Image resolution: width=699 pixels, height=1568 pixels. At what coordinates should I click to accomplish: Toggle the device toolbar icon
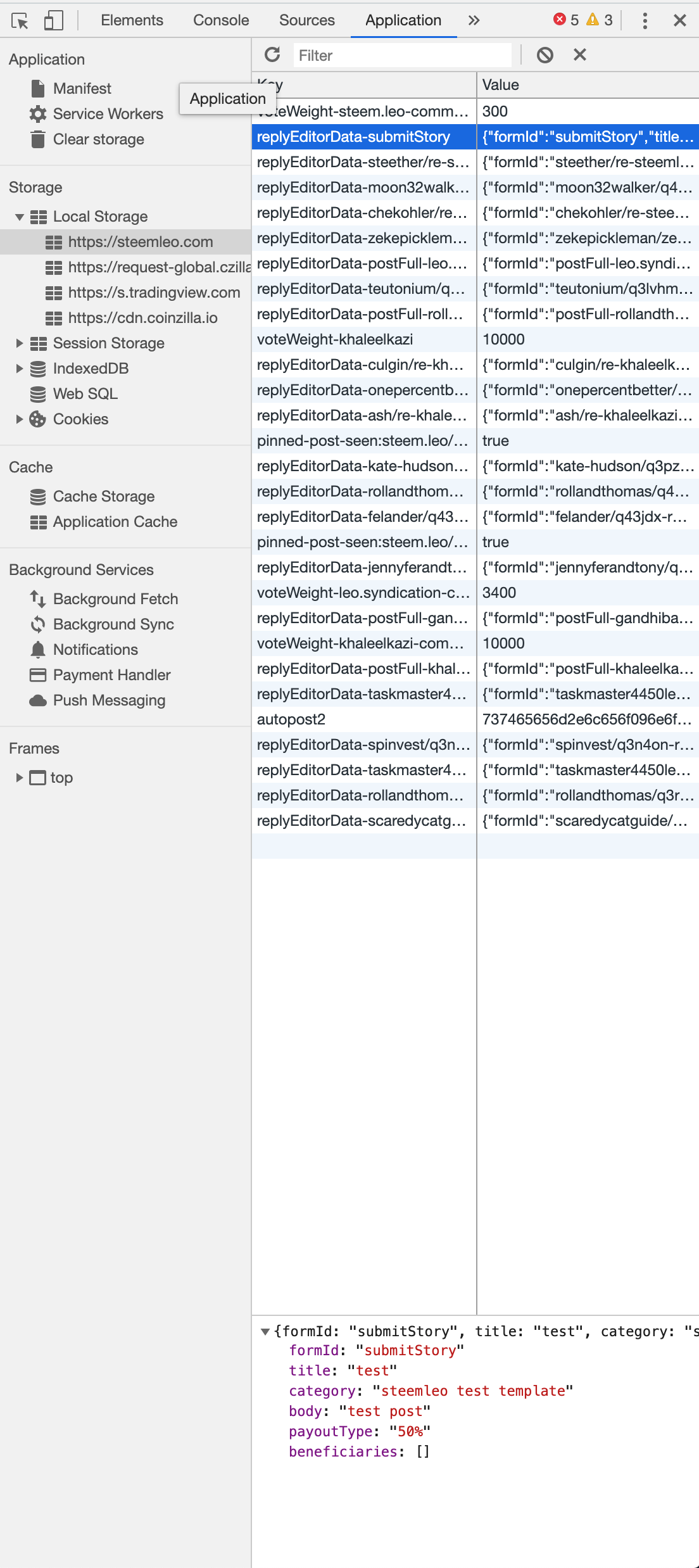click(x=53, y=21)
